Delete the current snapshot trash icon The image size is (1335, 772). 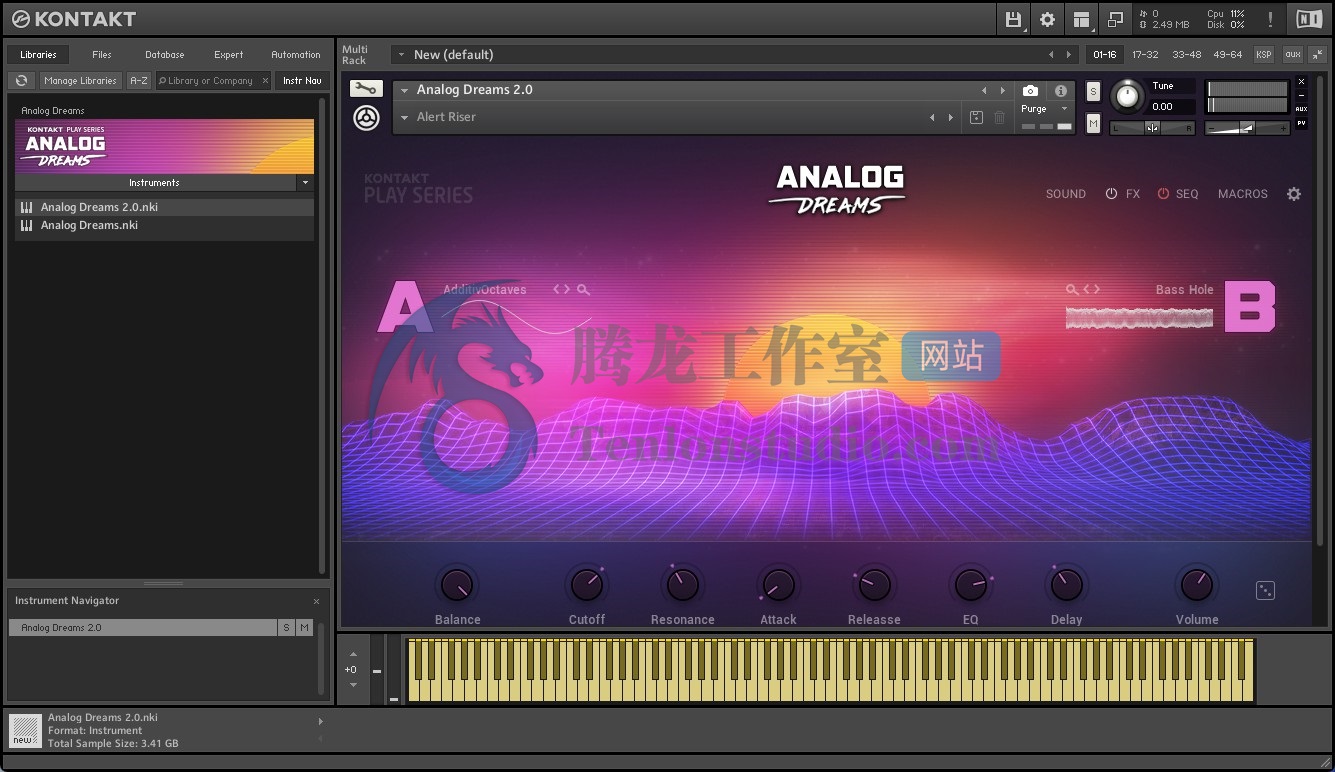(x=999, y=117)
